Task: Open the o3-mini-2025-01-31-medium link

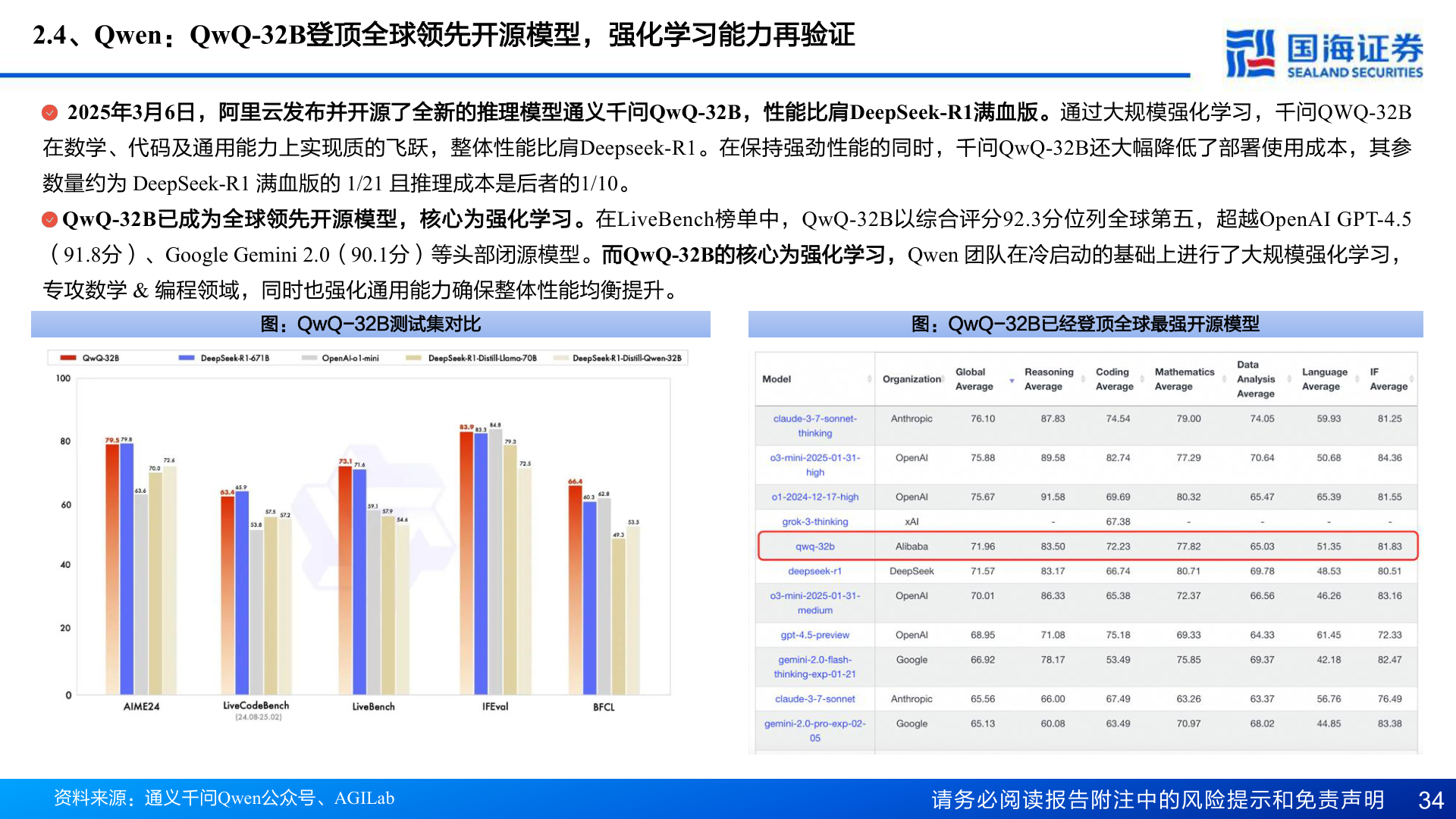Action: click(814, 604)
